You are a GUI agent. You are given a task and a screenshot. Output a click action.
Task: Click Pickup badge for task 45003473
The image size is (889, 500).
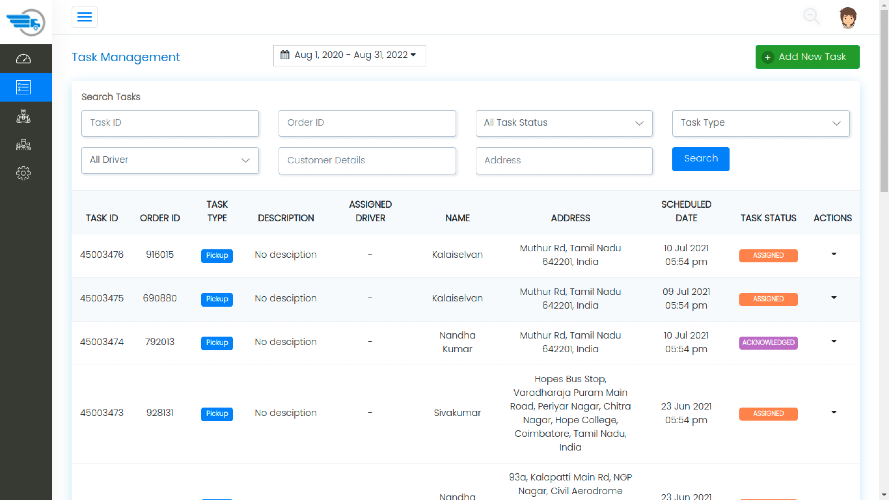click(217, 414)
